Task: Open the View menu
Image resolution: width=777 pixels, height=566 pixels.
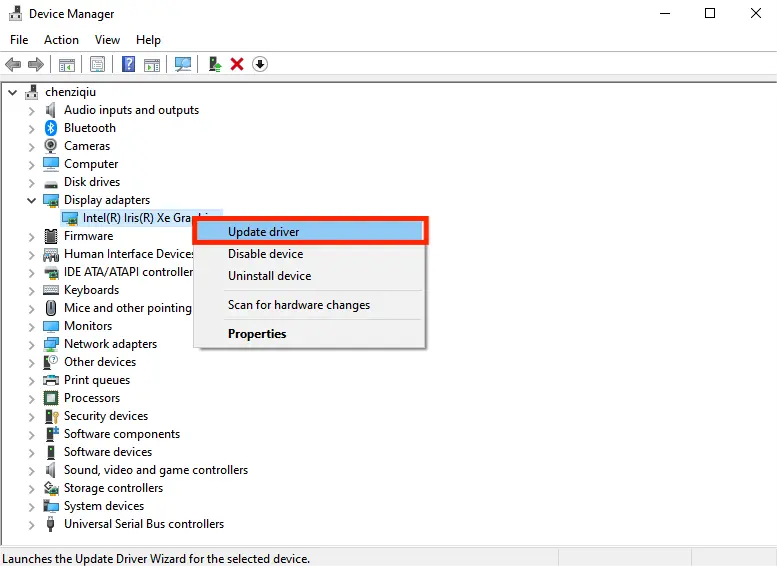Action: pos(107,40)
